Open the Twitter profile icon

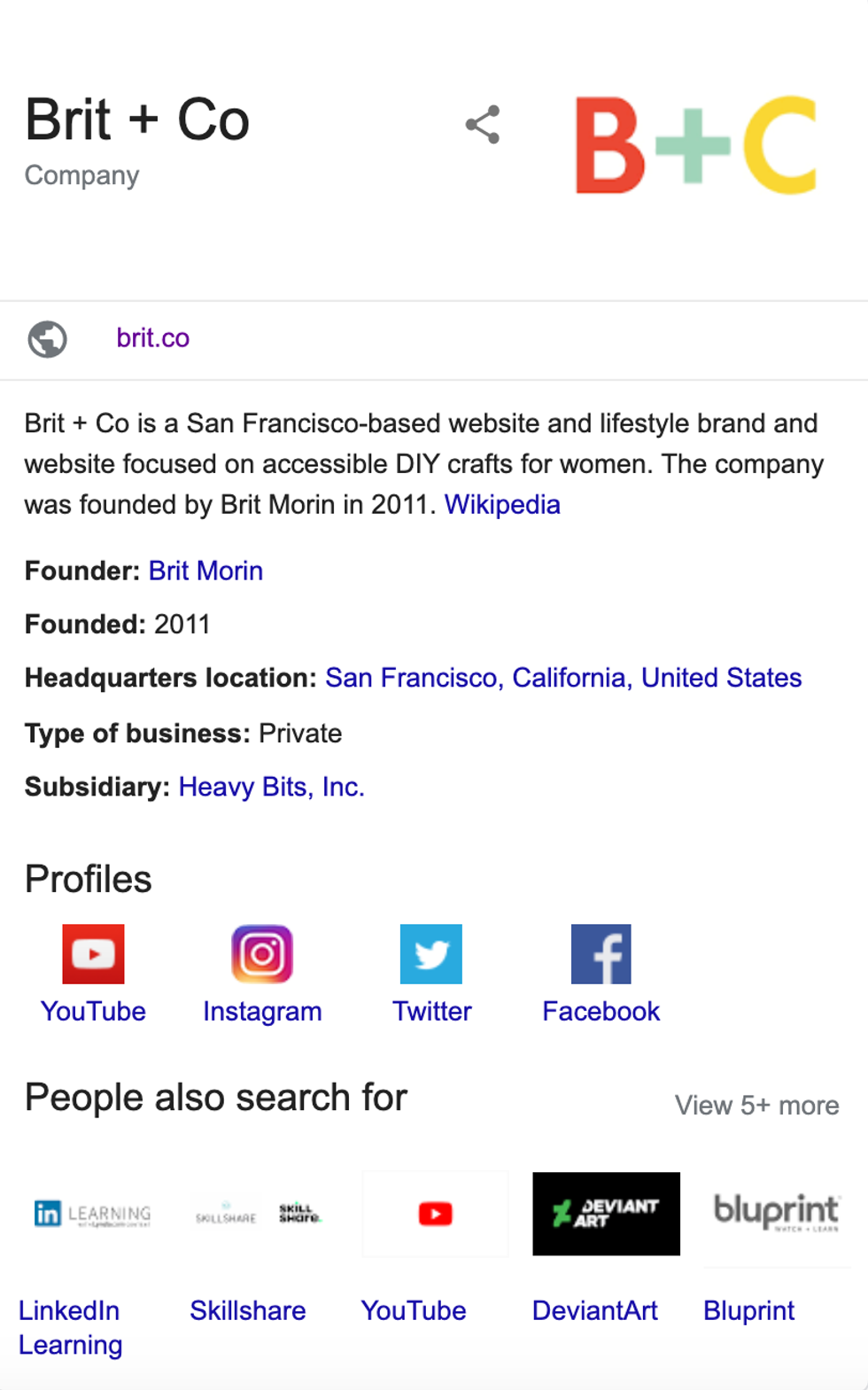point(431,954)
